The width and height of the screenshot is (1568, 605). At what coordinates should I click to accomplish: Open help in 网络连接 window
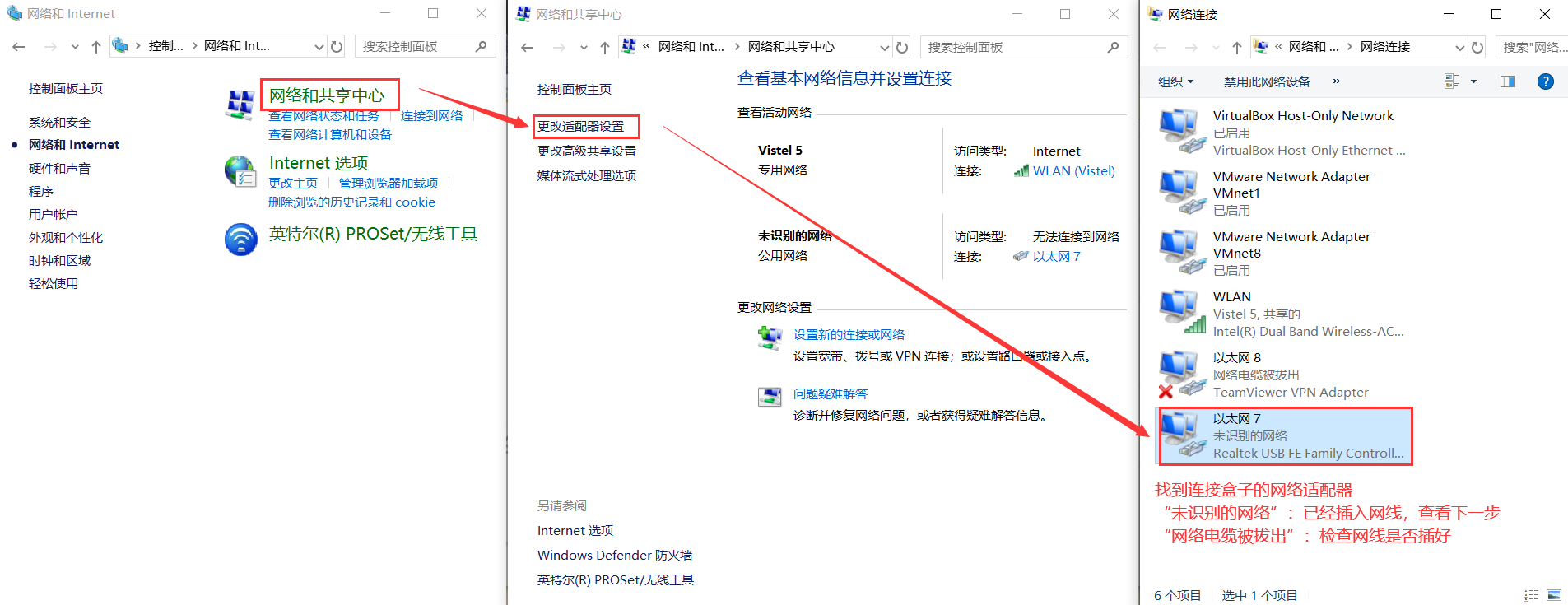coord(1546,81)
